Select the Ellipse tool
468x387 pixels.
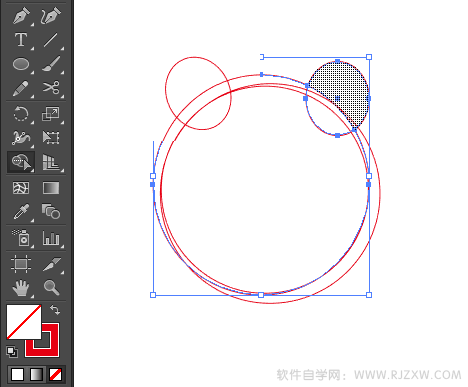click(x=21, y=64)
